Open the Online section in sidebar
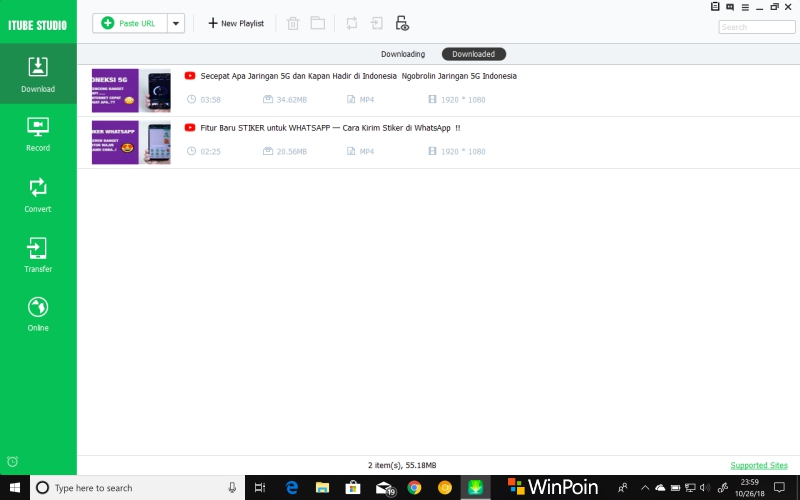Image resolution: width=800 pixels, height=500 pixels. (38, 314)
